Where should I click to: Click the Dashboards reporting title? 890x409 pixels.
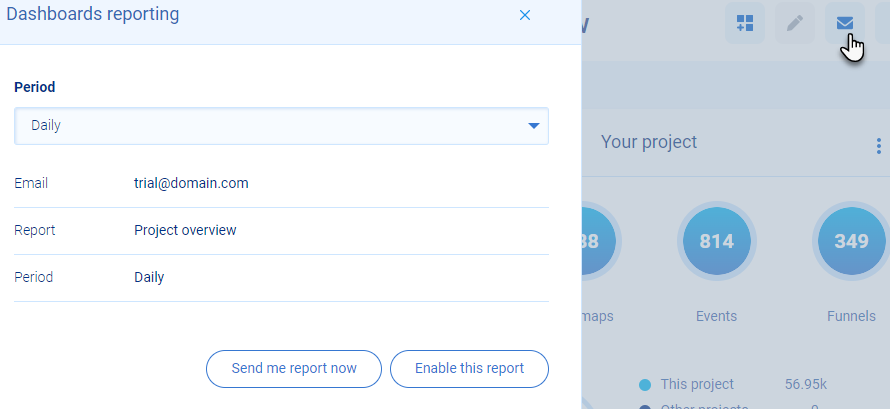(x=93, y=14)
